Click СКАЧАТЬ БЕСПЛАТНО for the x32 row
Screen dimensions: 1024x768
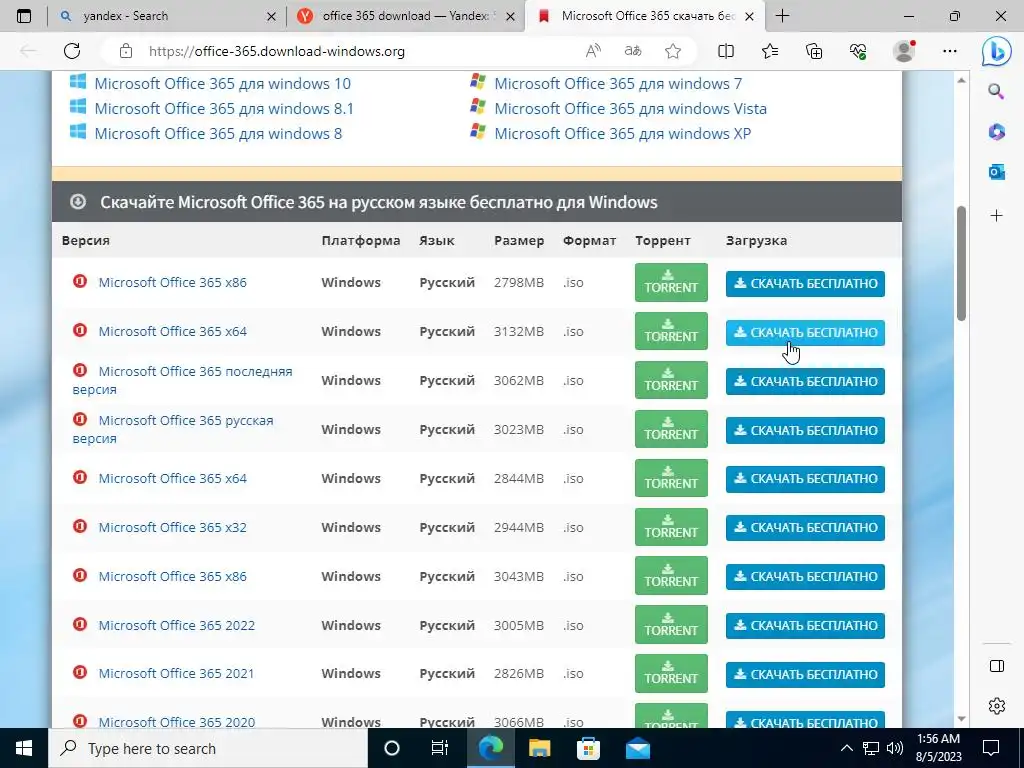point(805,528)
